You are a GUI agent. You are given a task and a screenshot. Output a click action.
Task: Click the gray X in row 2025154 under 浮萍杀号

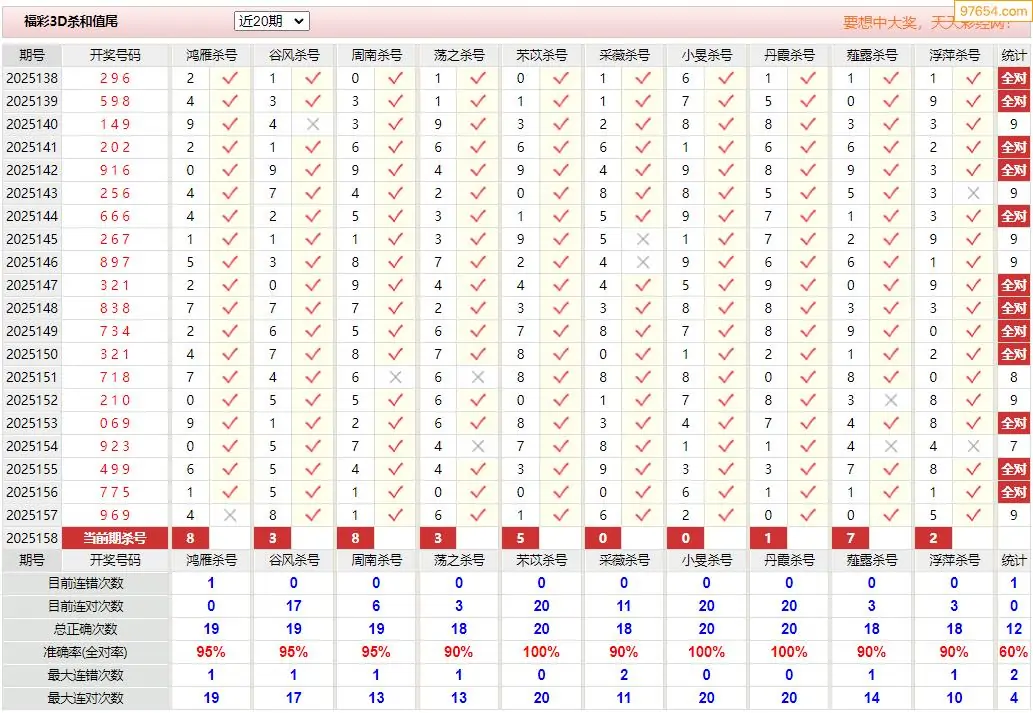tap(973, 446)
